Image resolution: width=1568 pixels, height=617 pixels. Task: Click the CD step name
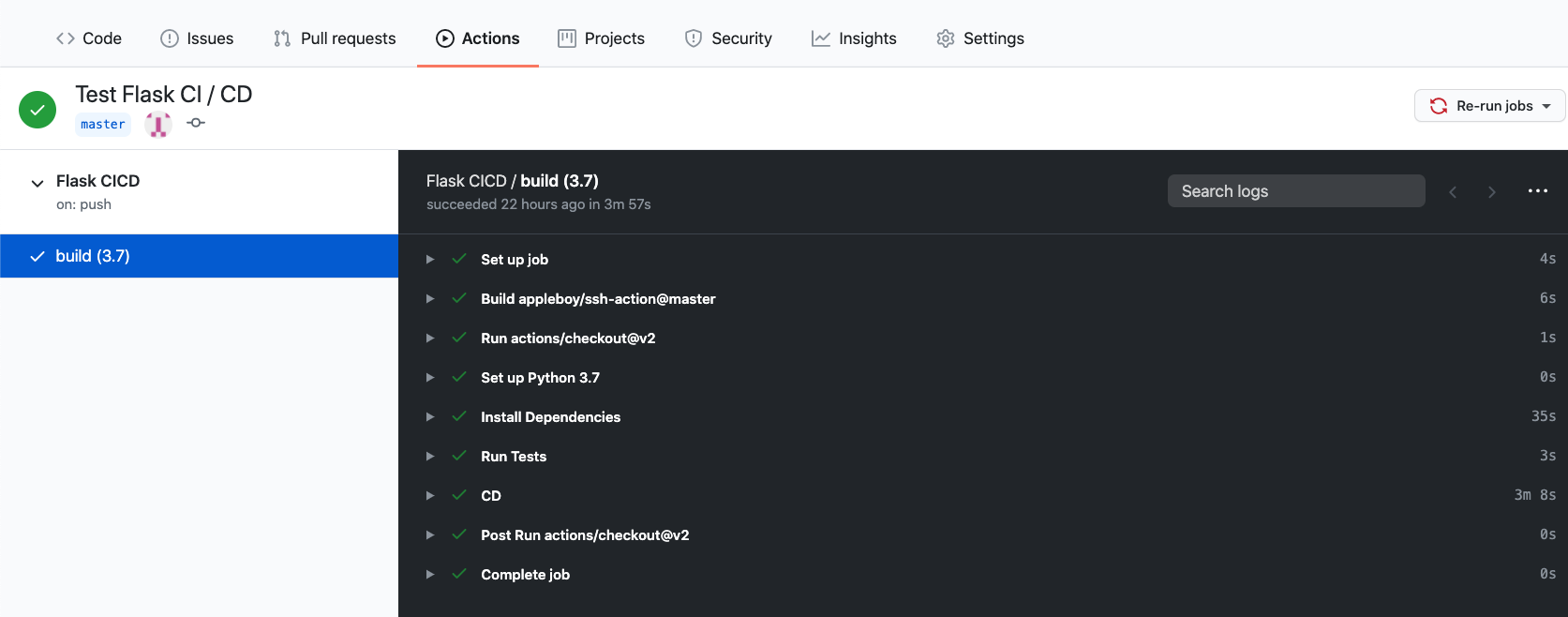(x=491, y=496)
